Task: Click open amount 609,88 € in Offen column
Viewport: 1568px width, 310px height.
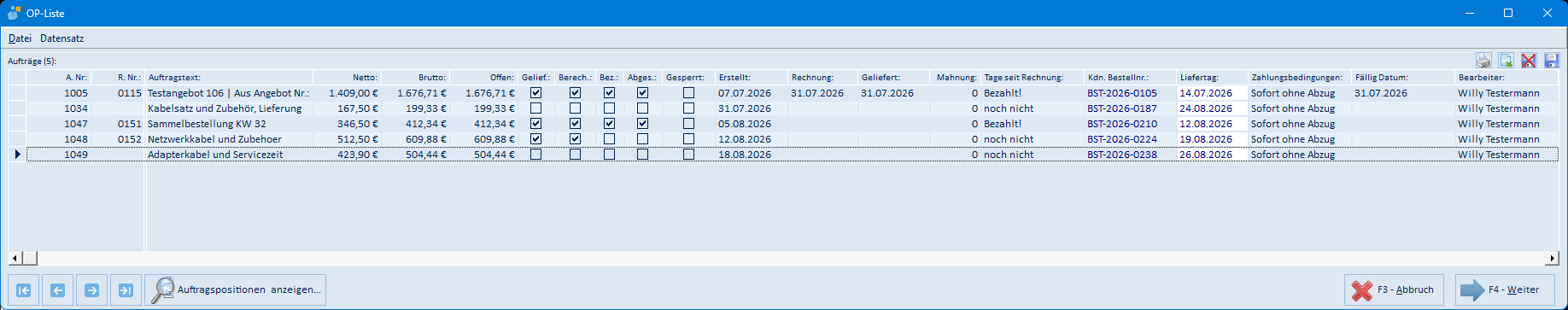Action: click(494, 139)
